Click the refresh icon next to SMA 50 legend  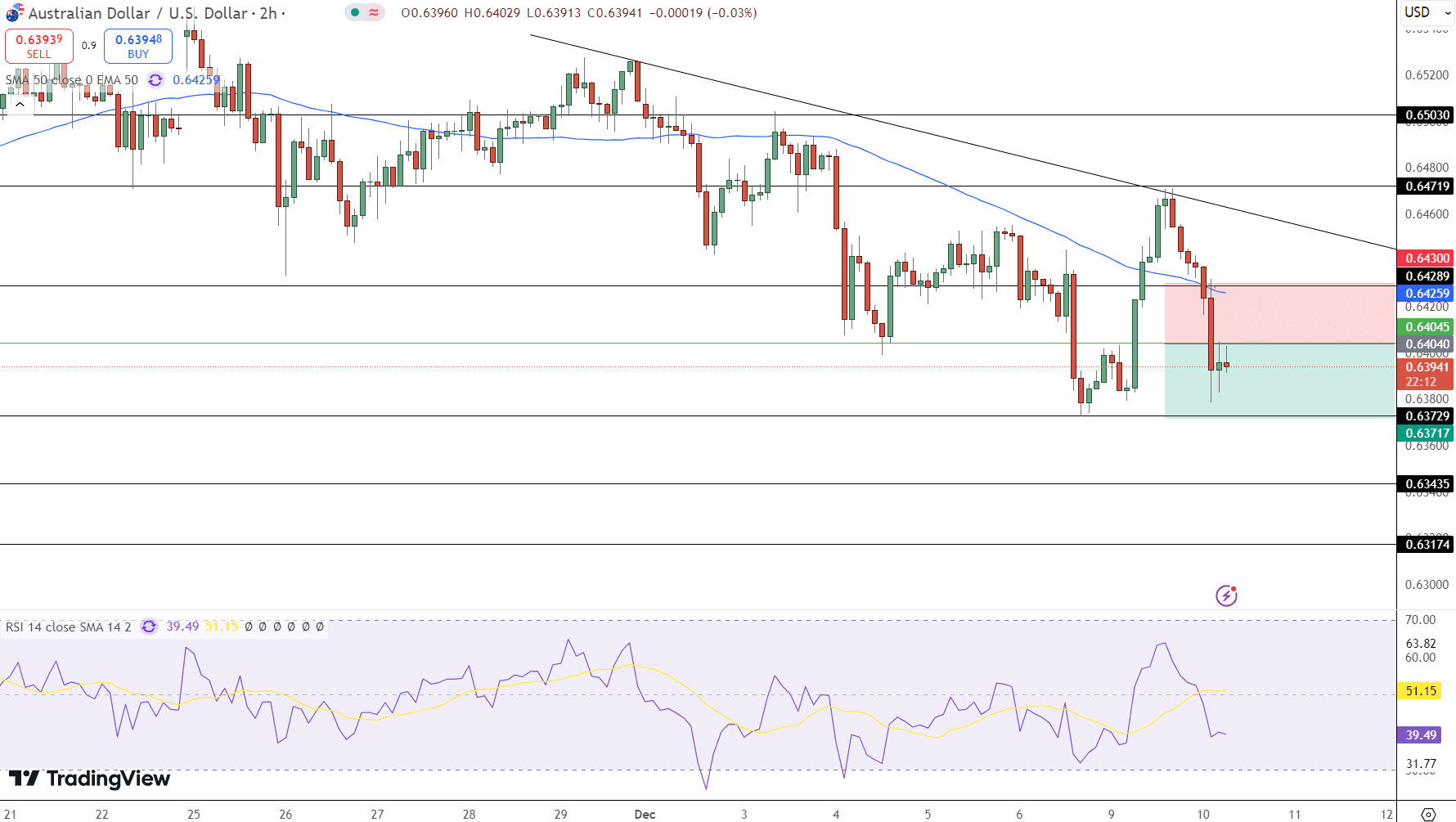click(155, 80)
